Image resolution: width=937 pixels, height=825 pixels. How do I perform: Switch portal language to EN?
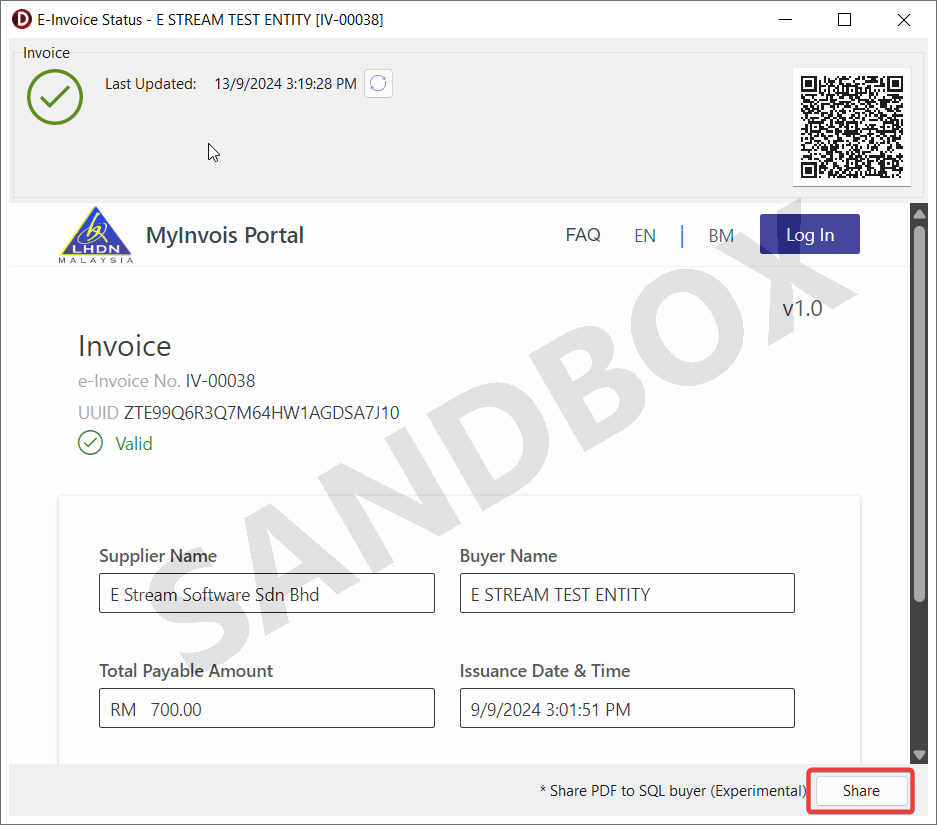[645, 236]
